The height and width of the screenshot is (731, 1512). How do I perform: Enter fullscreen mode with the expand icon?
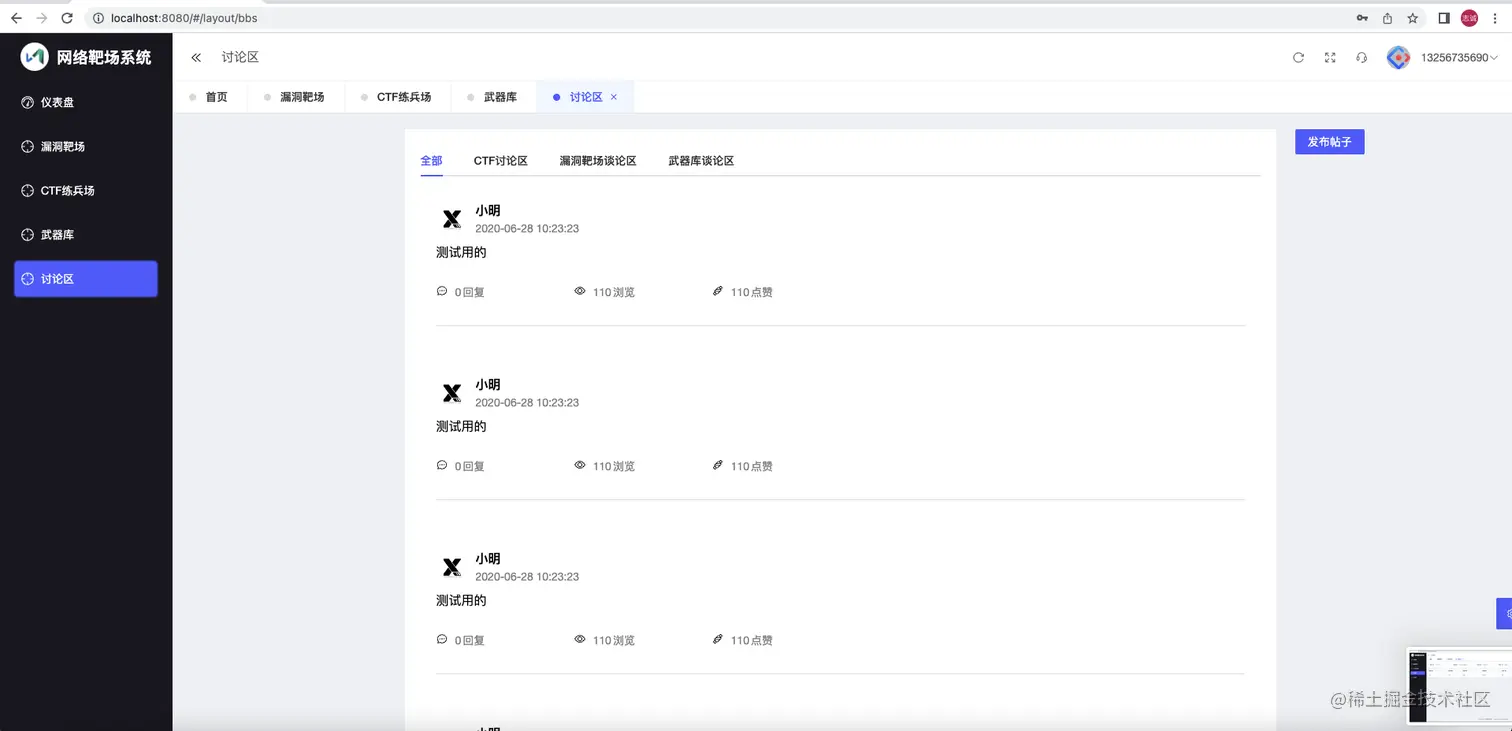pos(1329,58)
